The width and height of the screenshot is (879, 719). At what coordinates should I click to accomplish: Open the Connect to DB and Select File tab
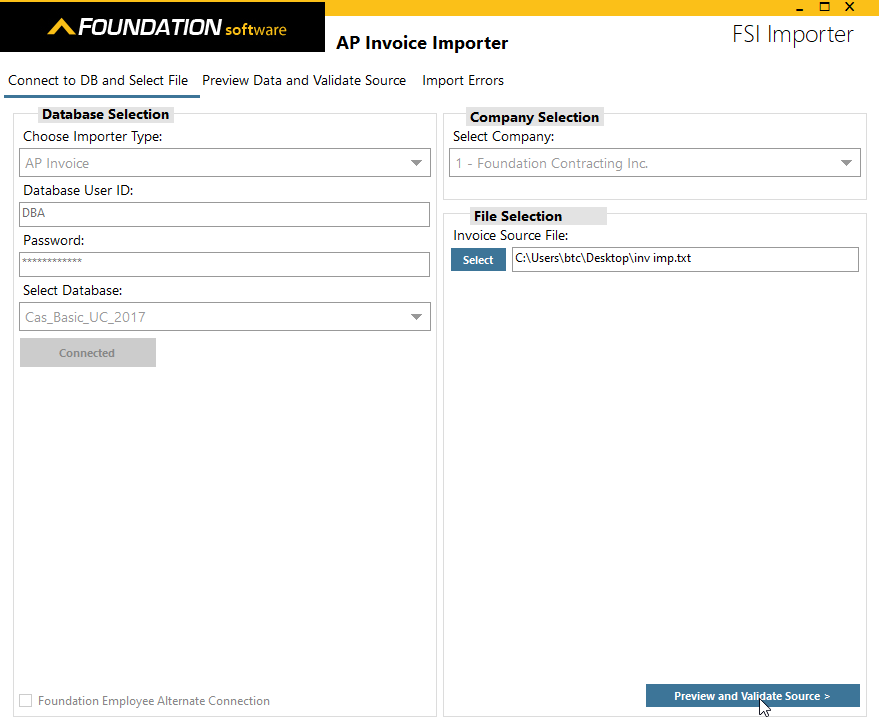click(98, 81)
